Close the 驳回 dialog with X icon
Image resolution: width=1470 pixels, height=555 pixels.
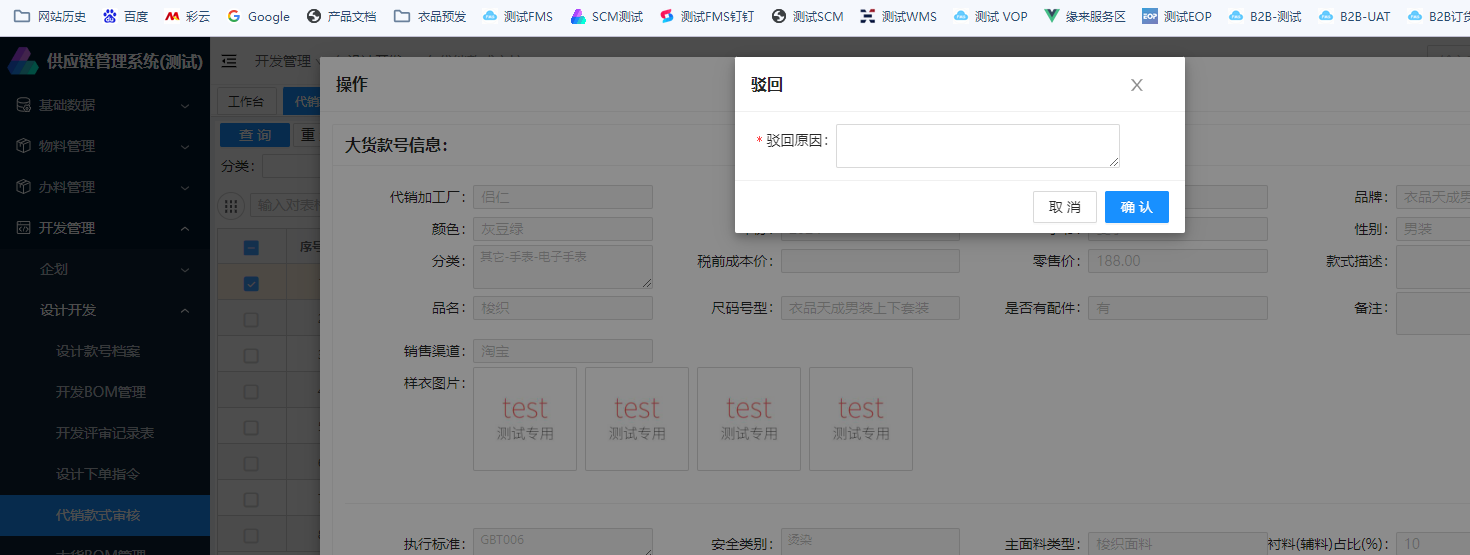point(1136,85)
